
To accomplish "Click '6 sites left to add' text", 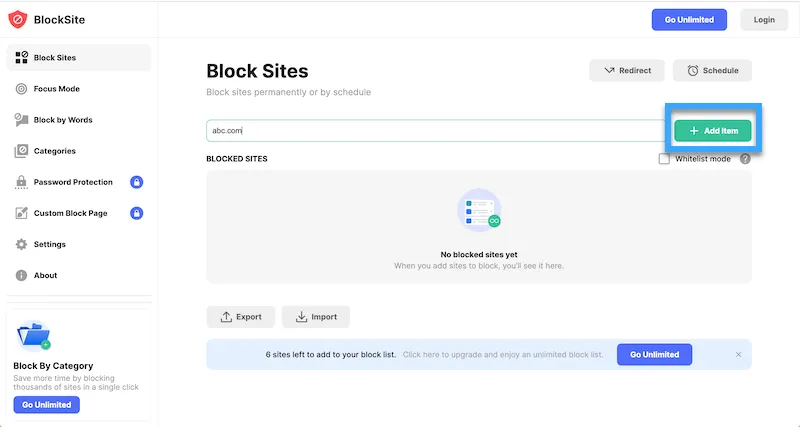I will (x=331, y=355).
